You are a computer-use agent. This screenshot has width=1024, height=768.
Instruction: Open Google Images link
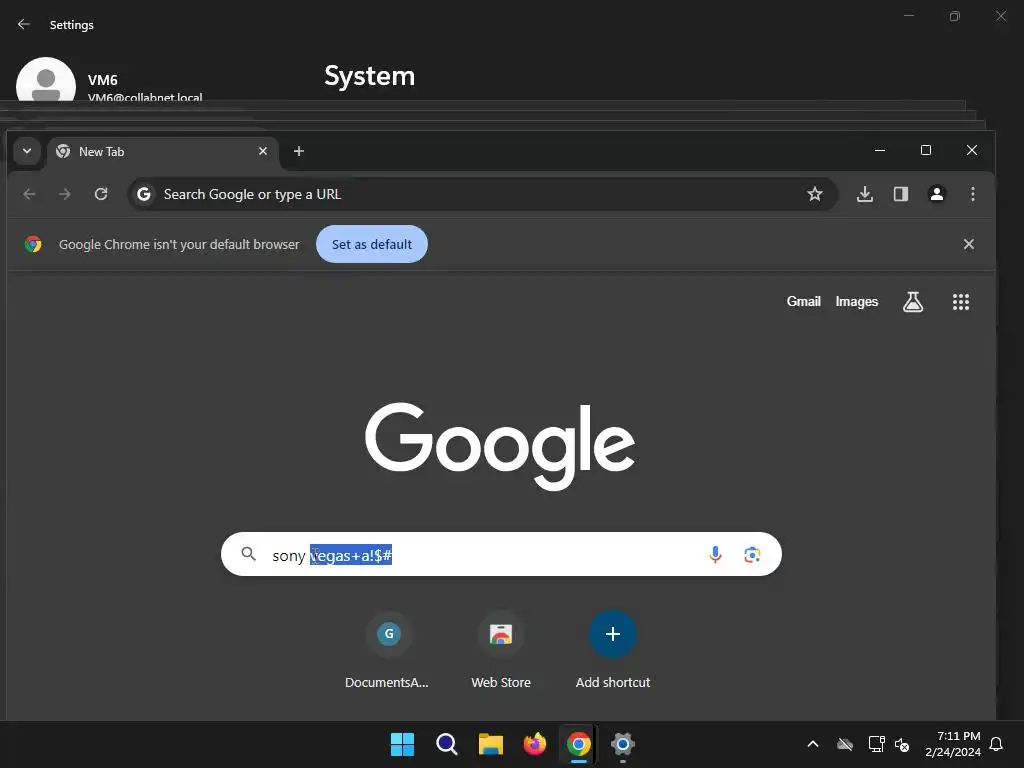pyautogui.click(x=856, y=301)
